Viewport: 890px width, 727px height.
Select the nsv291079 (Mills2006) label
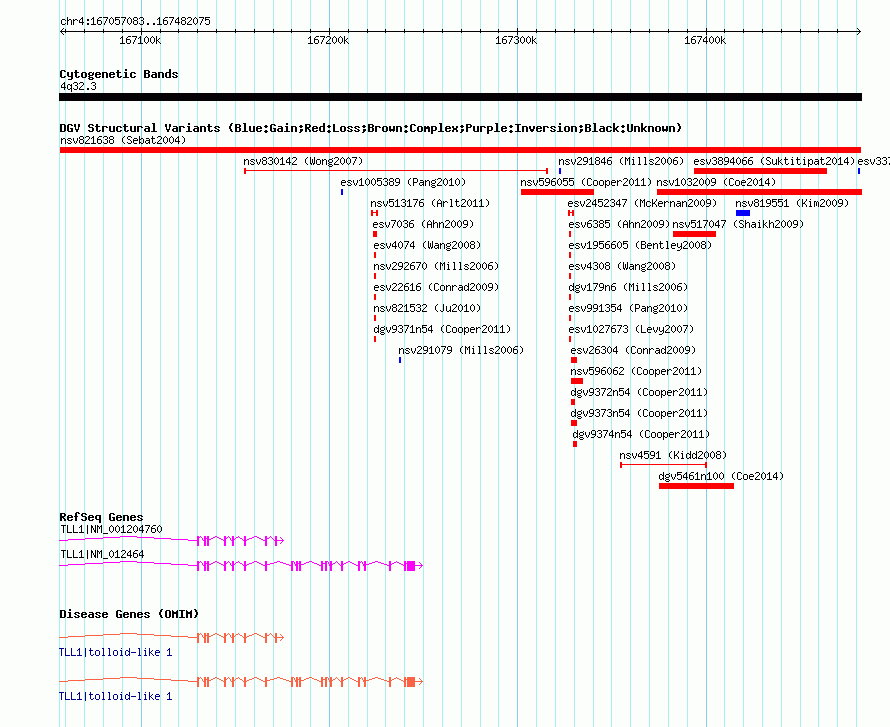pyautogui.click(x=461, y=350)
